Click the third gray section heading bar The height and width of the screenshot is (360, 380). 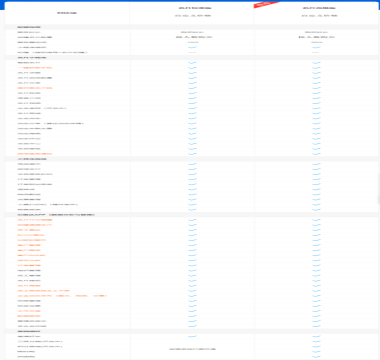[192, 159]
